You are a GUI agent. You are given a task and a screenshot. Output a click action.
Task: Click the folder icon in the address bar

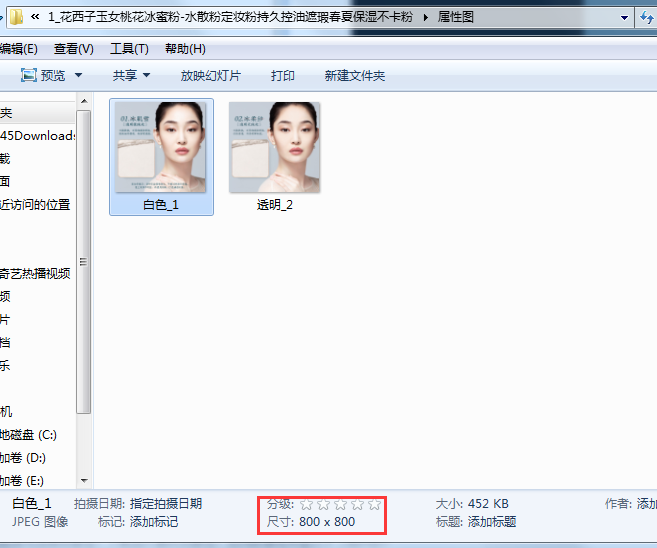coord(16,17)
